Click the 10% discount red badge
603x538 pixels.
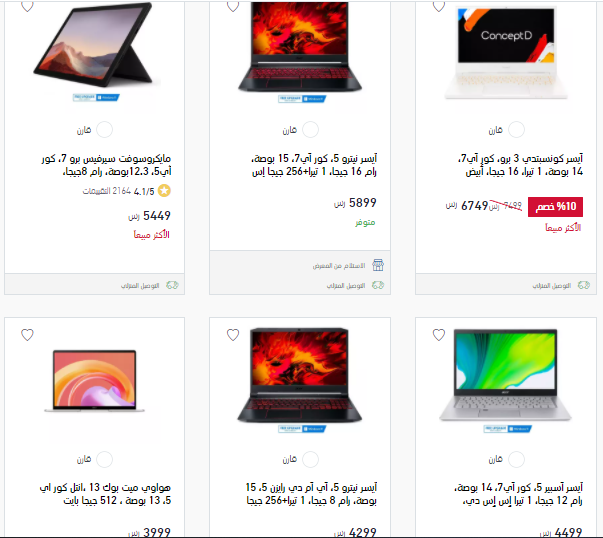click(555, 207)
